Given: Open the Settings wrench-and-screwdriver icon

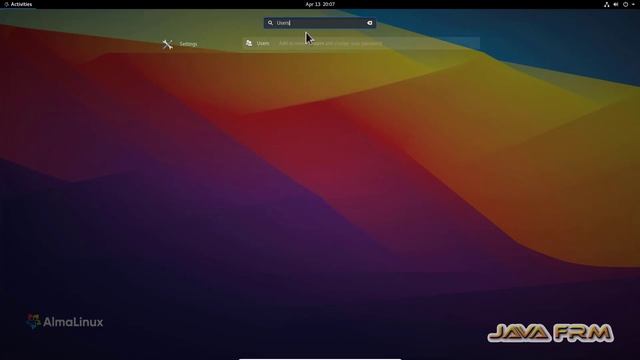Looking at the screenshot, I should (167, 44).
